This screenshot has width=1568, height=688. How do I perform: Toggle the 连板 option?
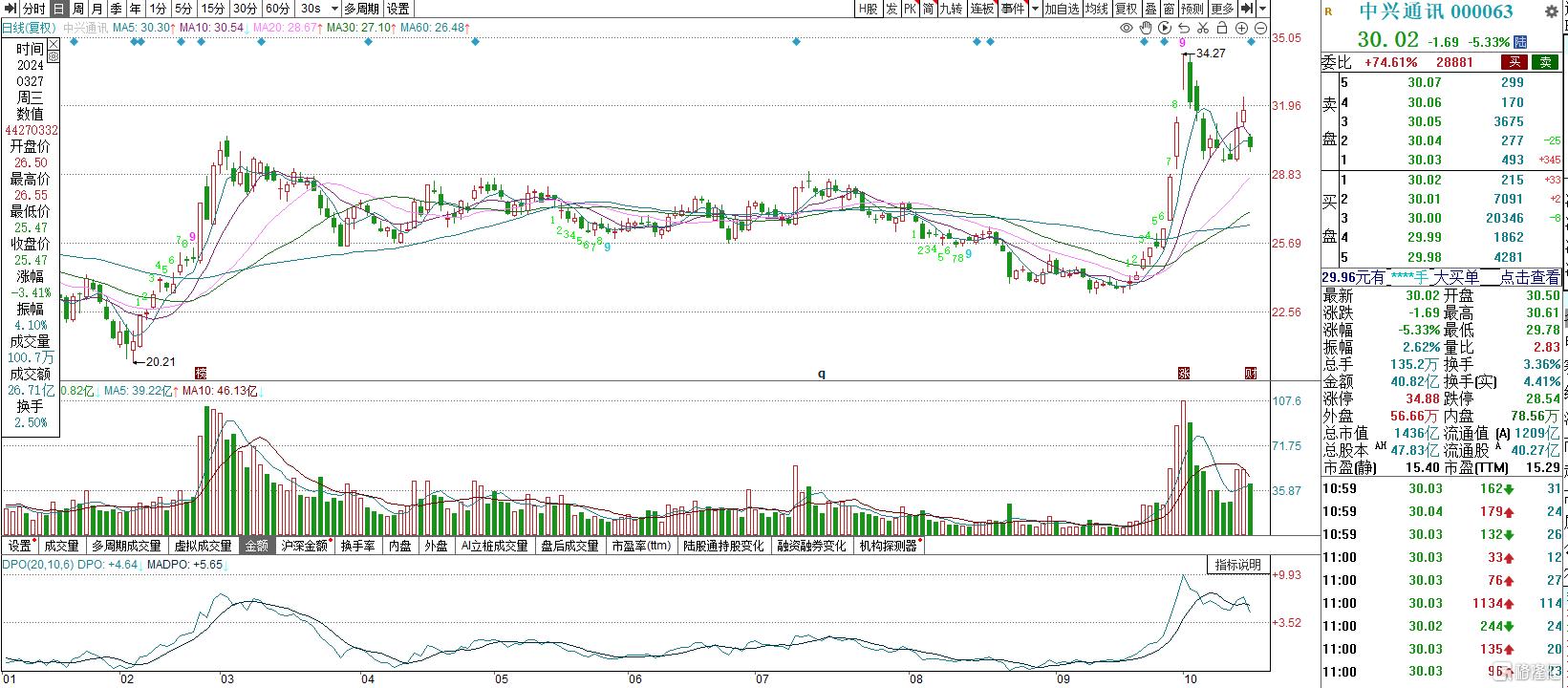982,9
